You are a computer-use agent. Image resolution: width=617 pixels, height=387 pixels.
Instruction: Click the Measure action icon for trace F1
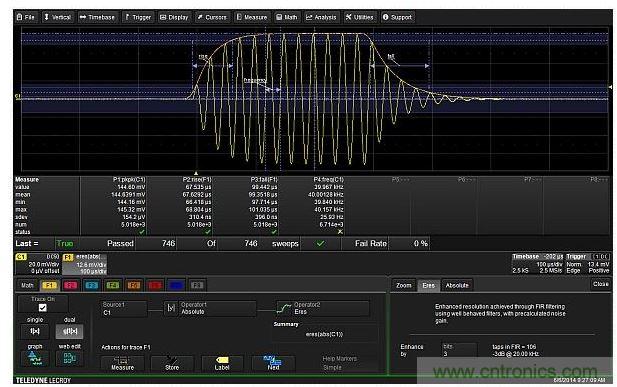pos(122,363)
